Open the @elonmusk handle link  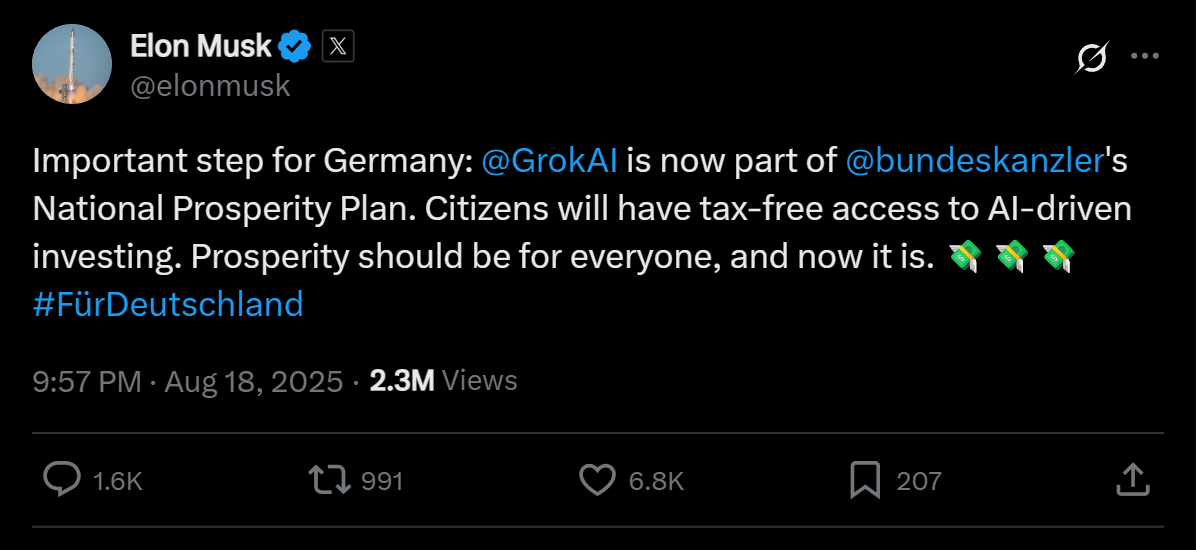pyautogui.click(x=210, y=86)
